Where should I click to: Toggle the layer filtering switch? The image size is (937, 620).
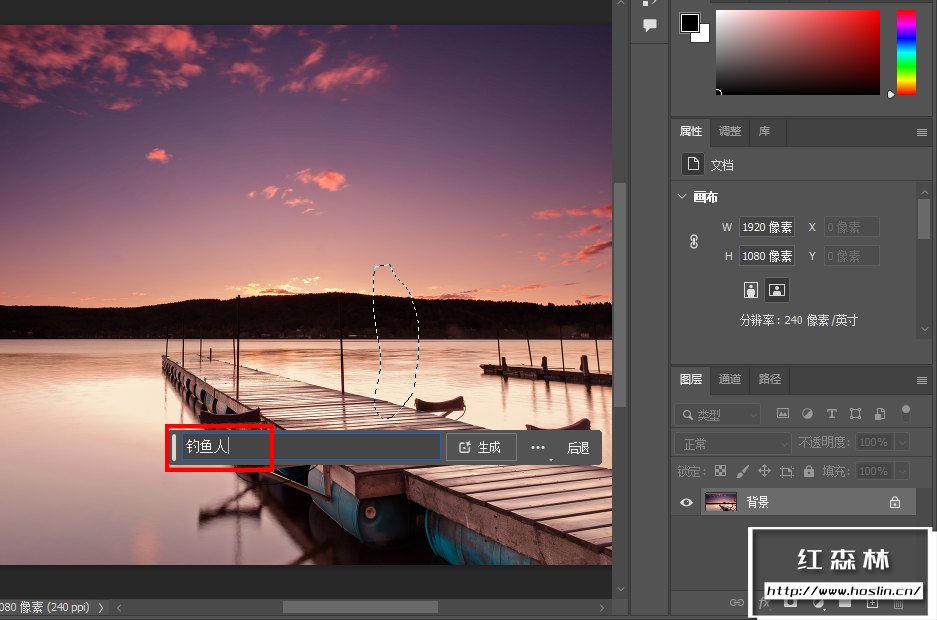(x=906, y=413)
